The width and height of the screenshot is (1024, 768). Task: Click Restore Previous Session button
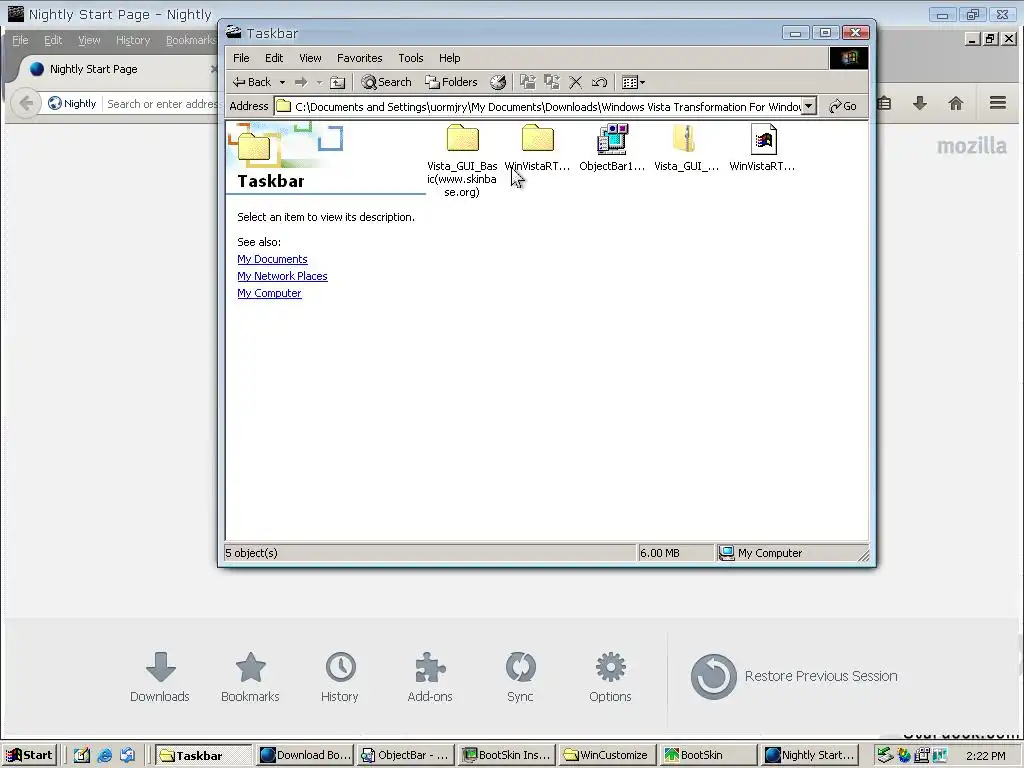point(794,677)
